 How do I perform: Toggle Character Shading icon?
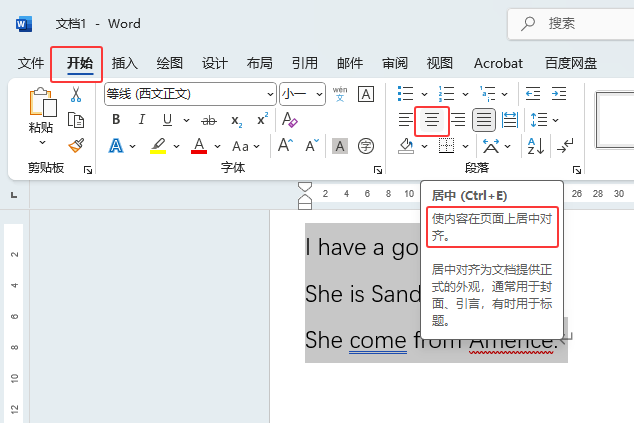[x=340, y=146]
